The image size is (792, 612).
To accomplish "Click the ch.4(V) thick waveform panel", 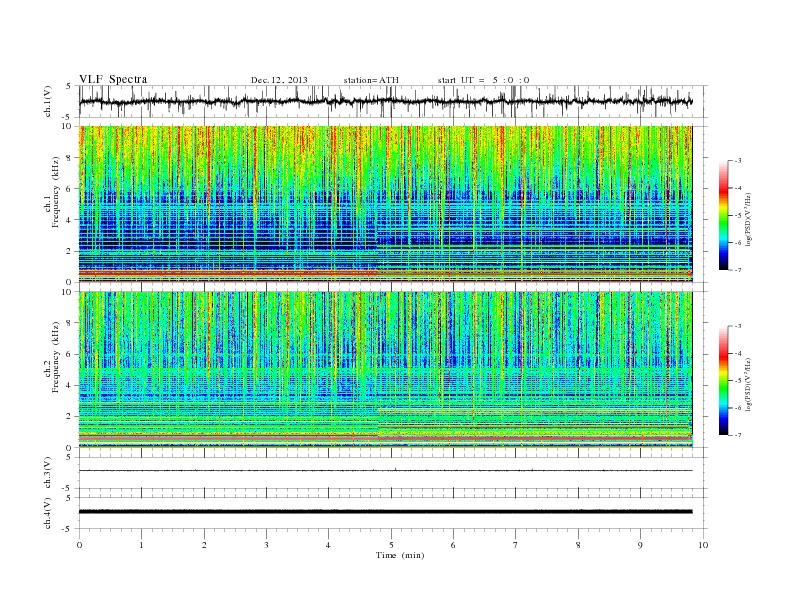I will pos(393,513).
